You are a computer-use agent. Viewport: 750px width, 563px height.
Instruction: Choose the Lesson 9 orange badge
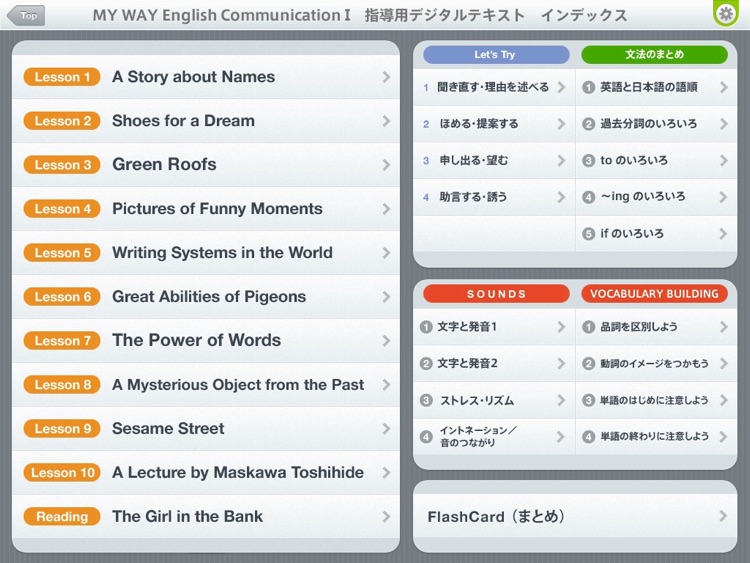[62, 429]
